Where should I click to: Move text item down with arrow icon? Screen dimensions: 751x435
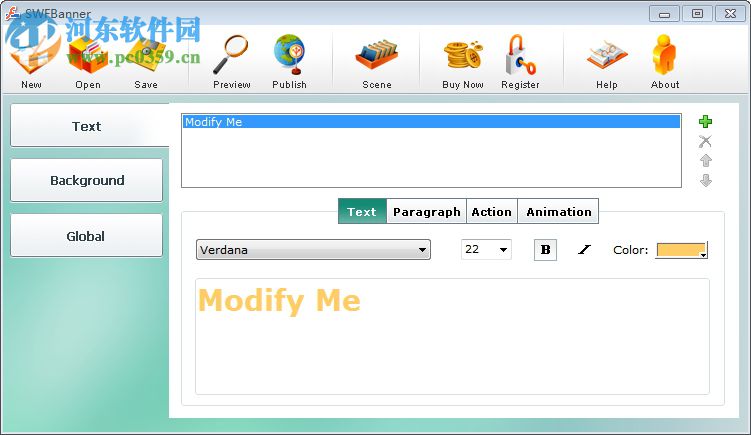705,181
